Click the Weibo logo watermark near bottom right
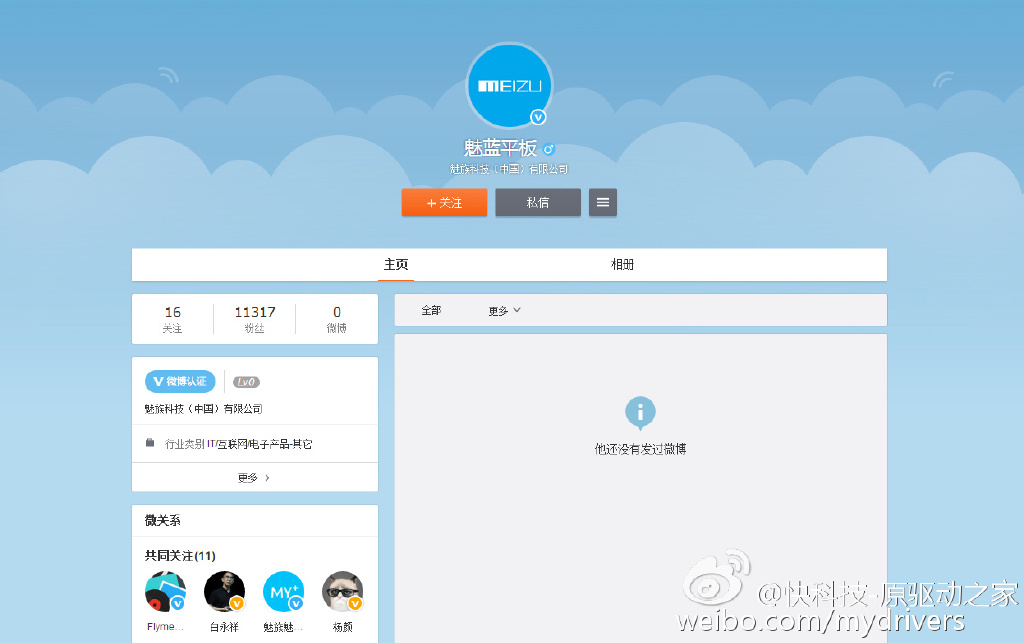Screen dimensions: 1024x643 click(716, 580)
